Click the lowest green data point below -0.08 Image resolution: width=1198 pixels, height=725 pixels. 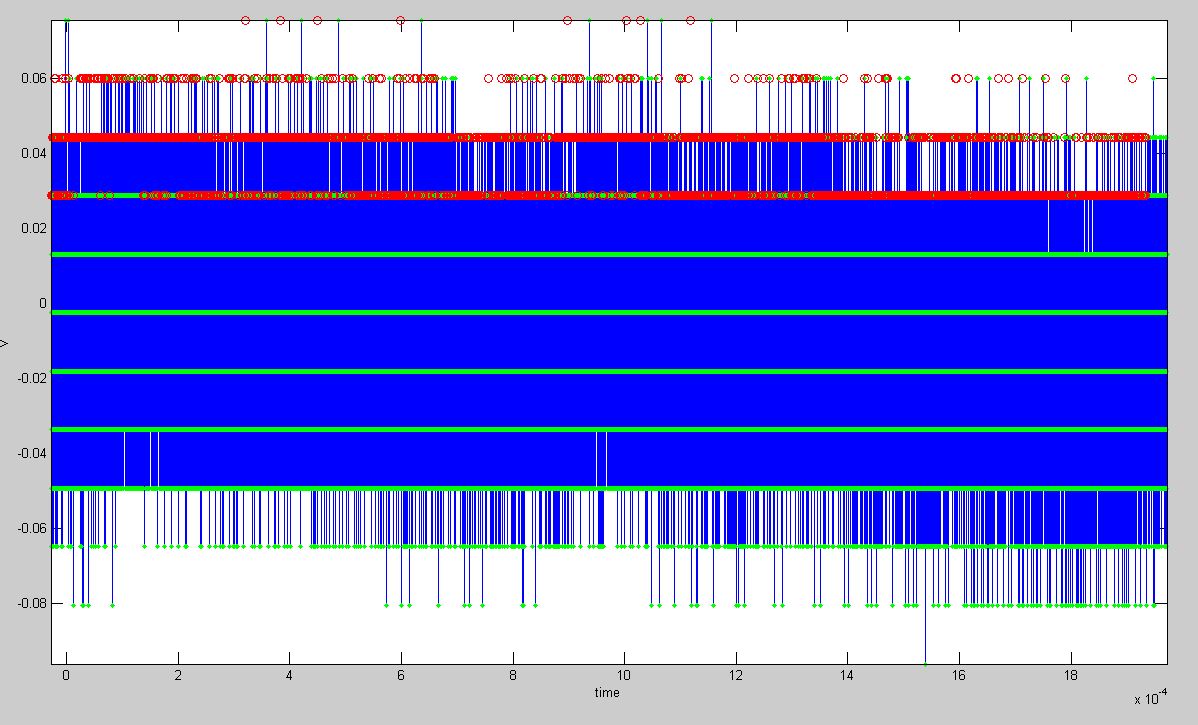pos(925,663)
